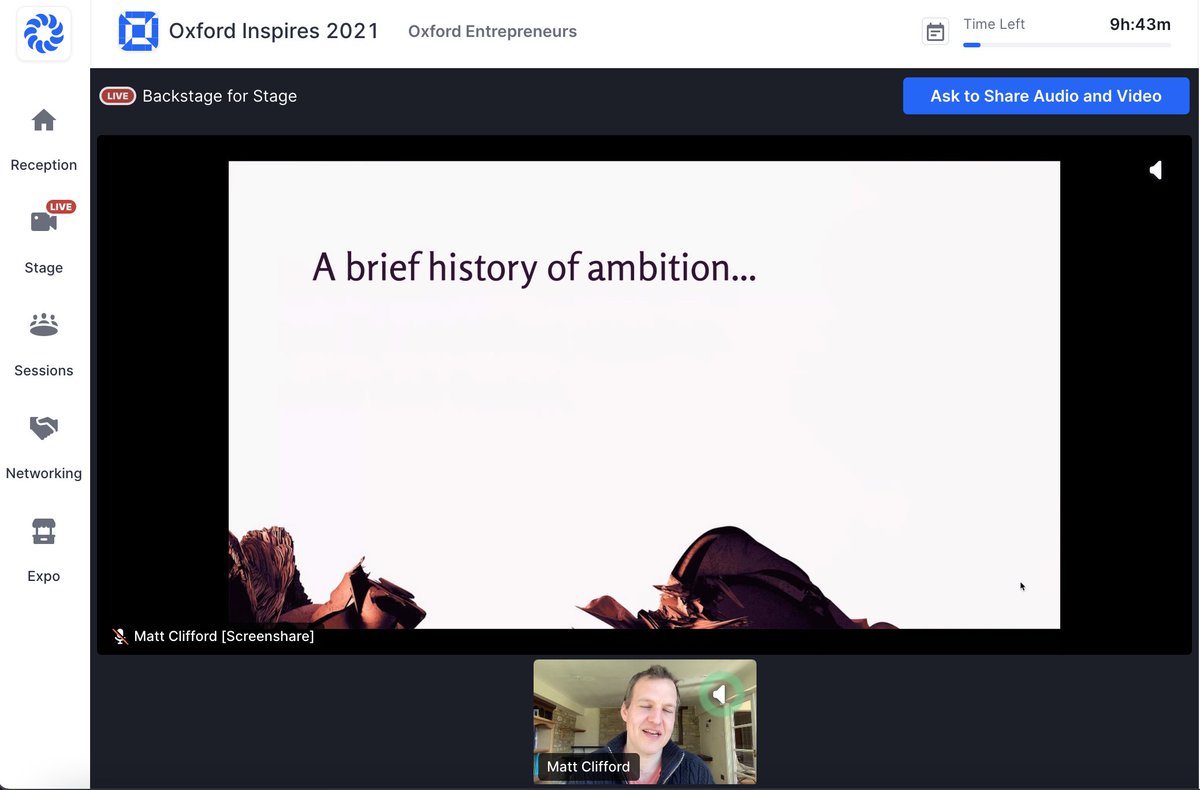Image resolution: width=1200 pixels, height=790 pixels.
Task: Open the Networking area
Action: (43, 446)
